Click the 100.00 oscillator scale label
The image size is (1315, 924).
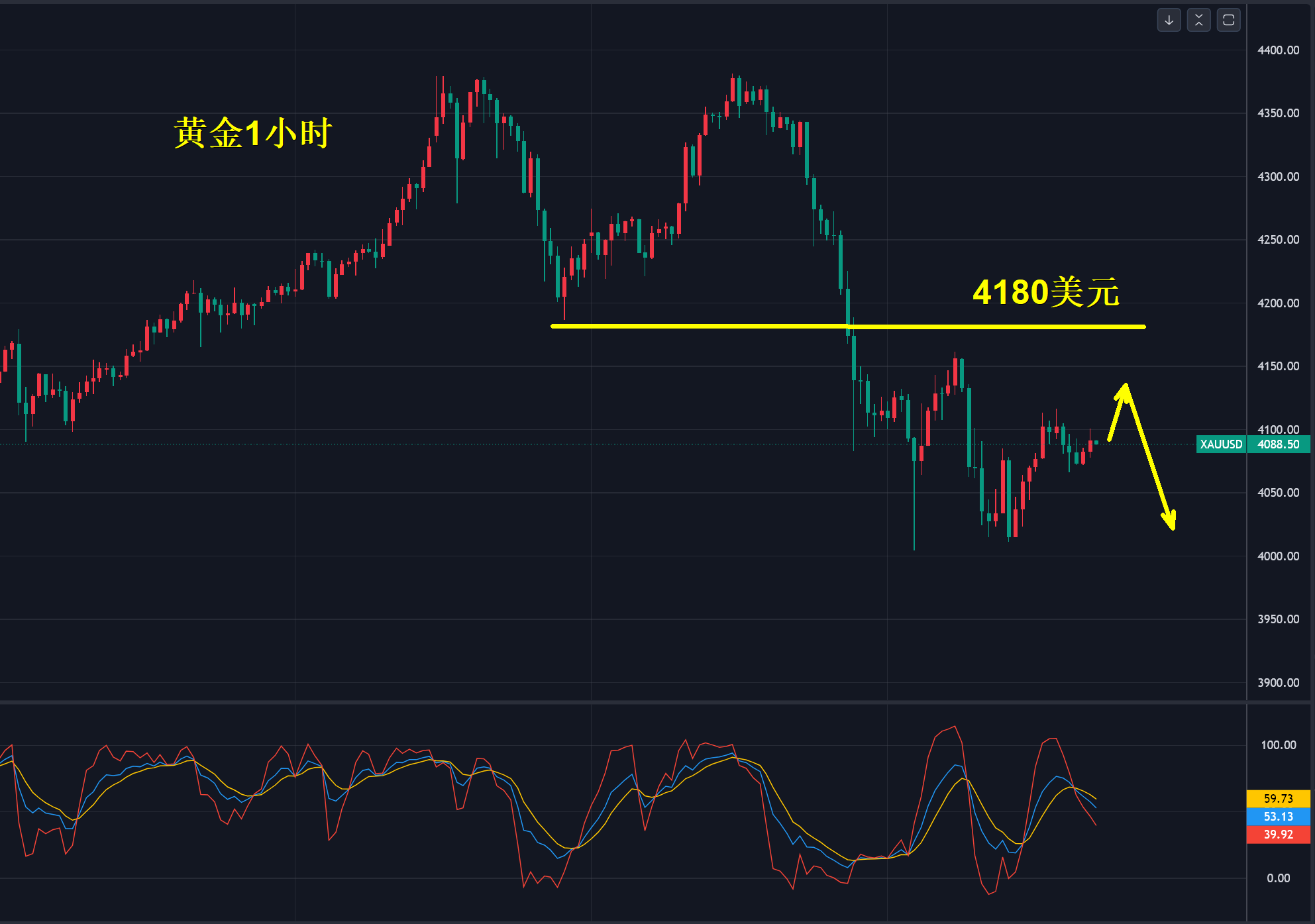click(x=1278, y=745)
